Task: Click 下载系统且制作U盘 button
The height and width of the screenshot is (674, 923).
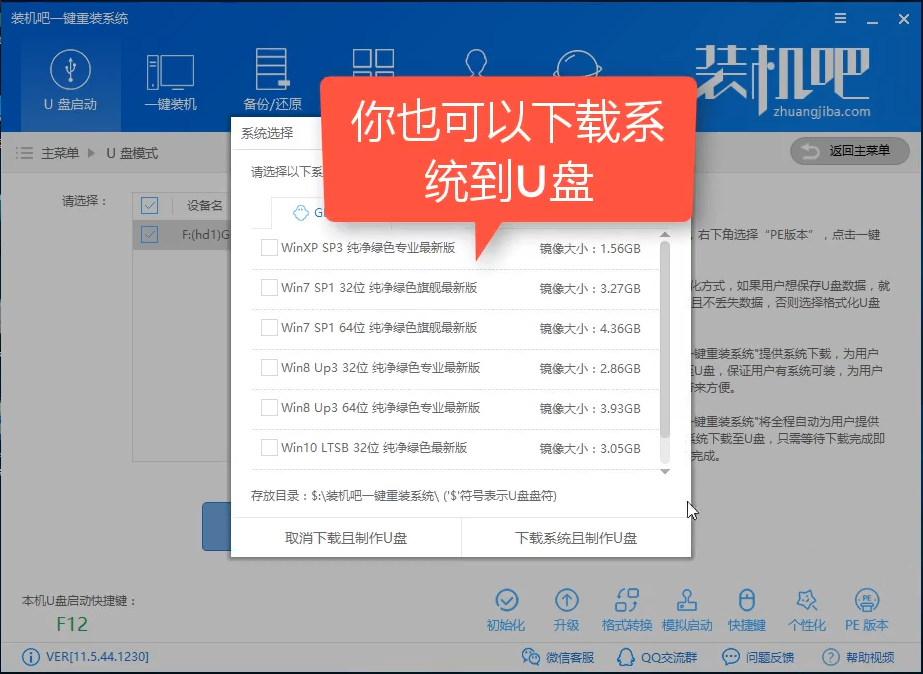Action: pyautogui.click(x=575, y=537)
